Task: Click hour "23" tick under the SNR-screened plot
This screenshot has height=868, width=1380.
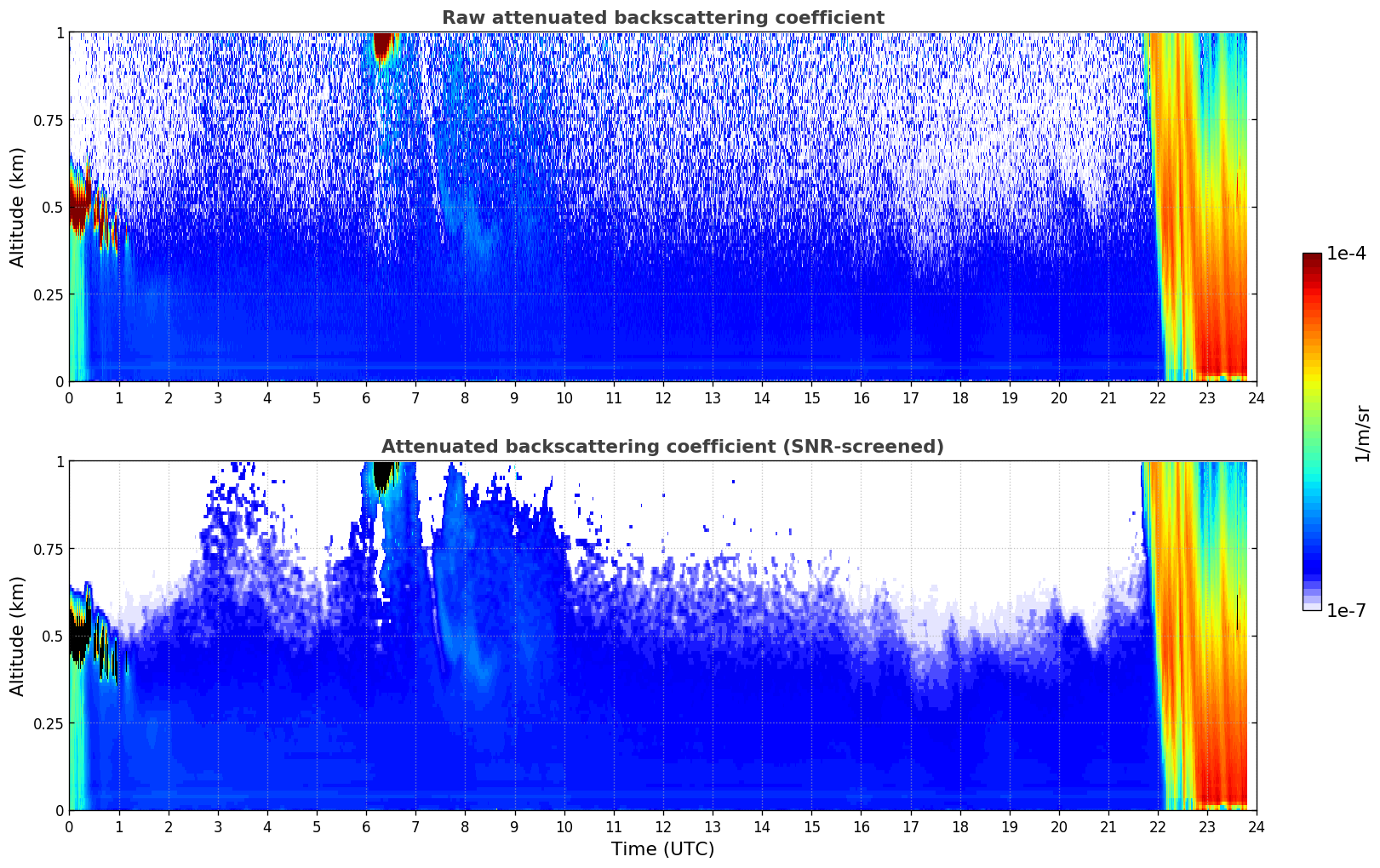Action: (1207, 826)
